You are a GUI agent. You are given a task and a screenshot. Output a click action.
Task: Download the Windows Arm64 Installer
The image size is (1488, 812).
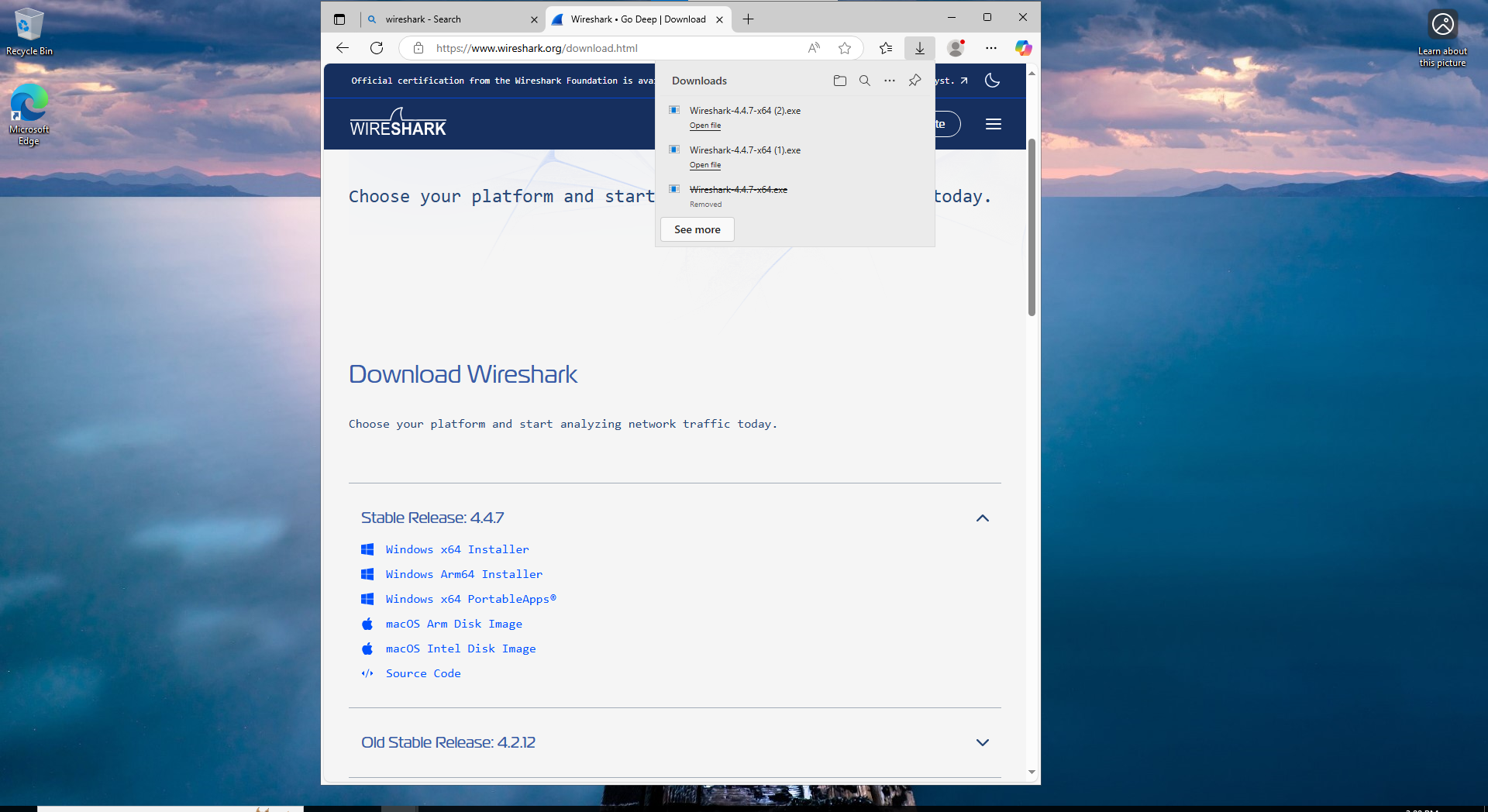(464, 574)
